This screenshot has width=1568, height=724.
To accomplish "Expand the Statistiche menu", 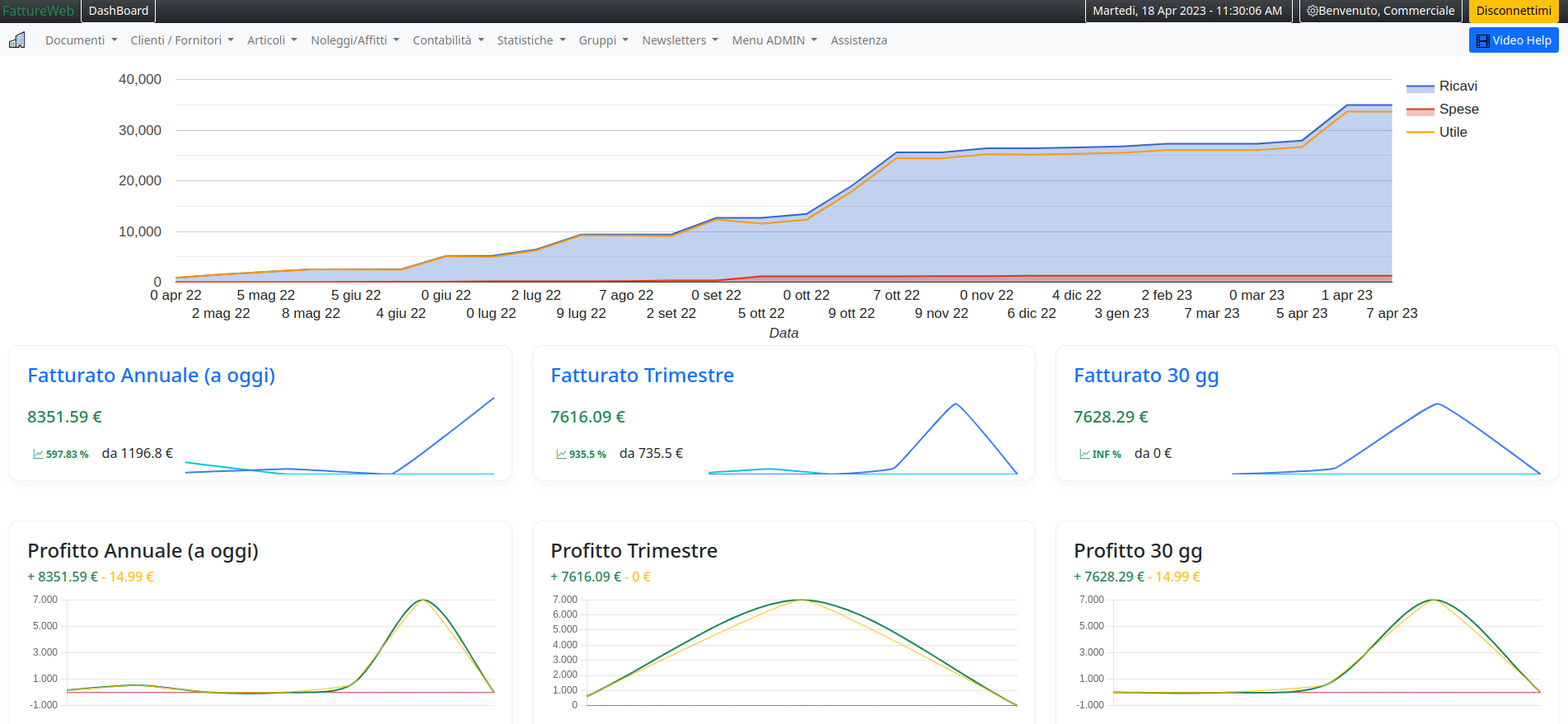I will [531, 40].
